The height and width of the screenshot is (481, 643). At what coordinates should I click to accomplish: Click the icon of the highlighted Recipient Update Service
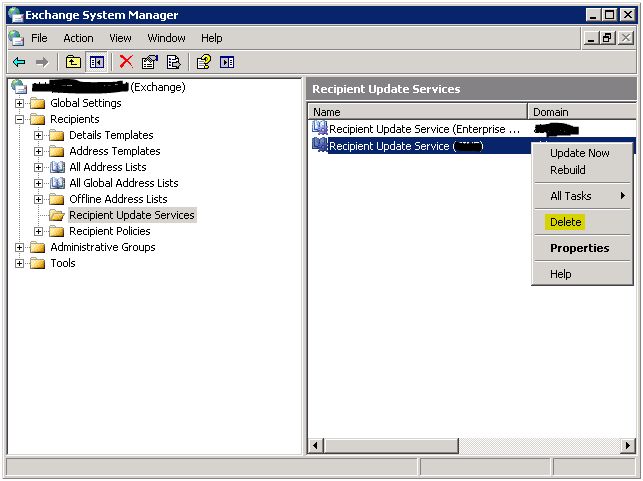point(320,145)
